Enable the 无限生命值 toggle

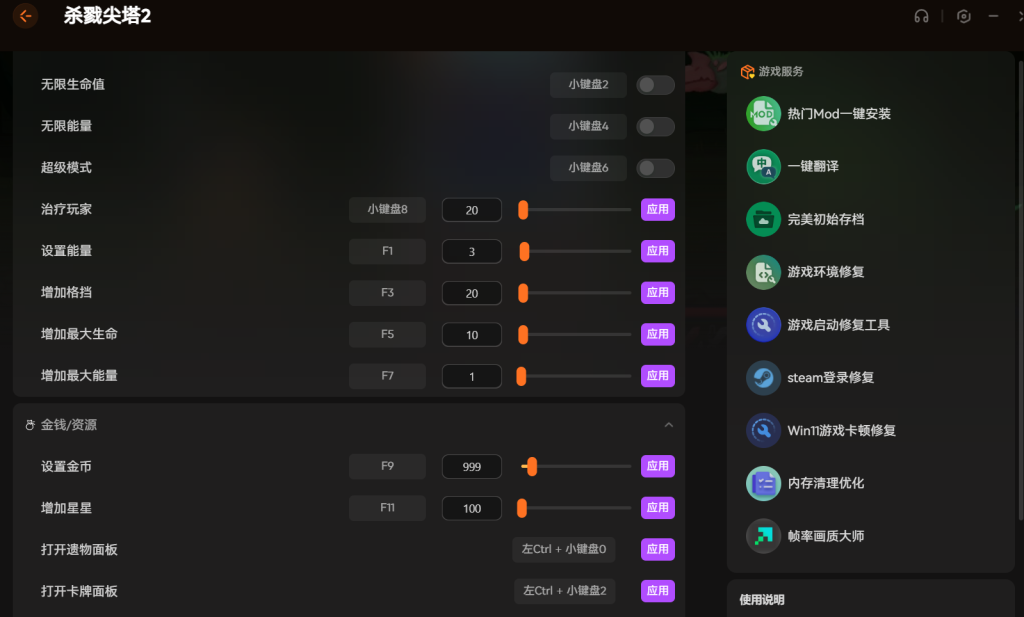coord(655,85)
